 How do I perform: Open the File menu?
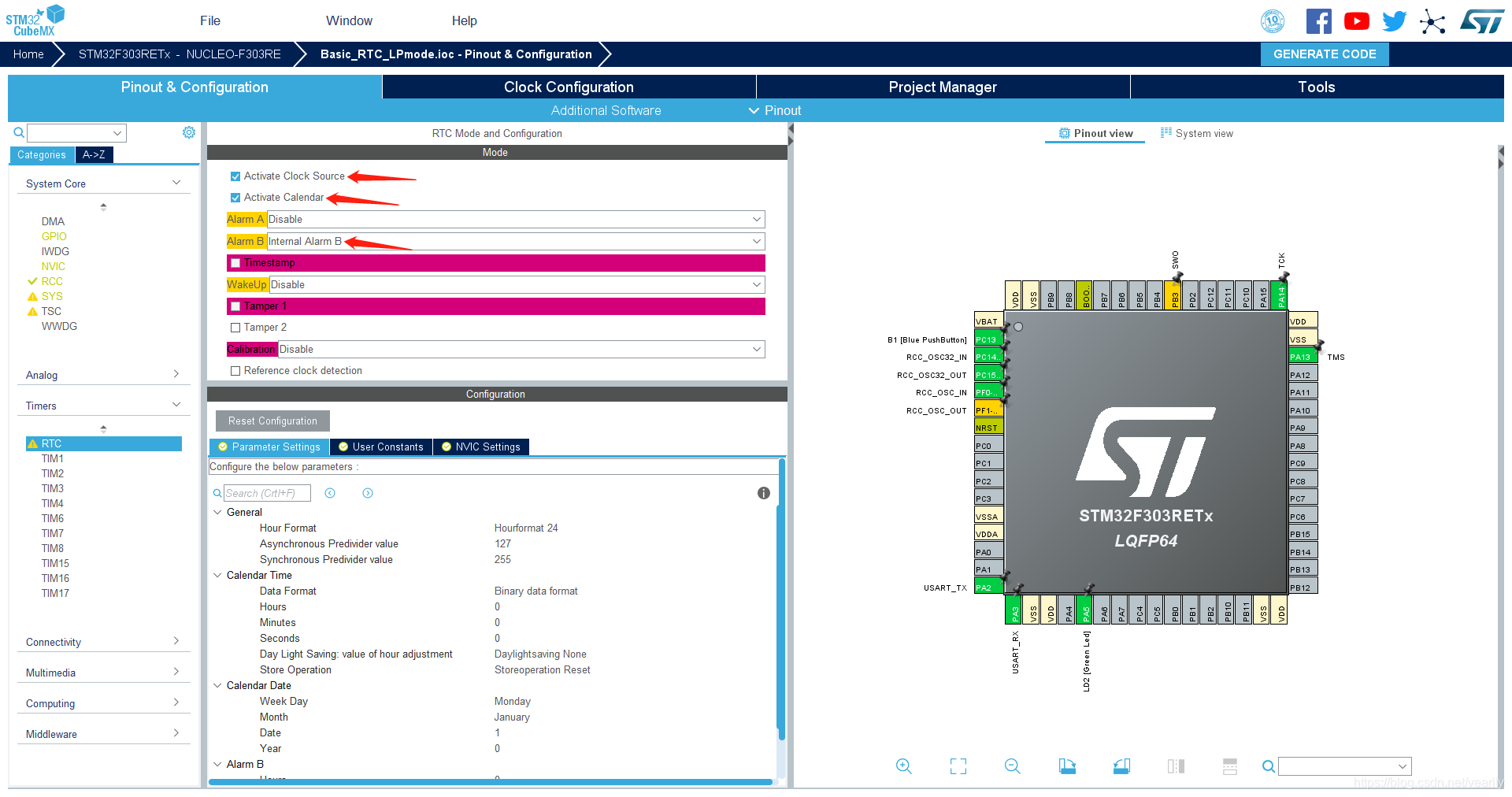coord(210,20)
